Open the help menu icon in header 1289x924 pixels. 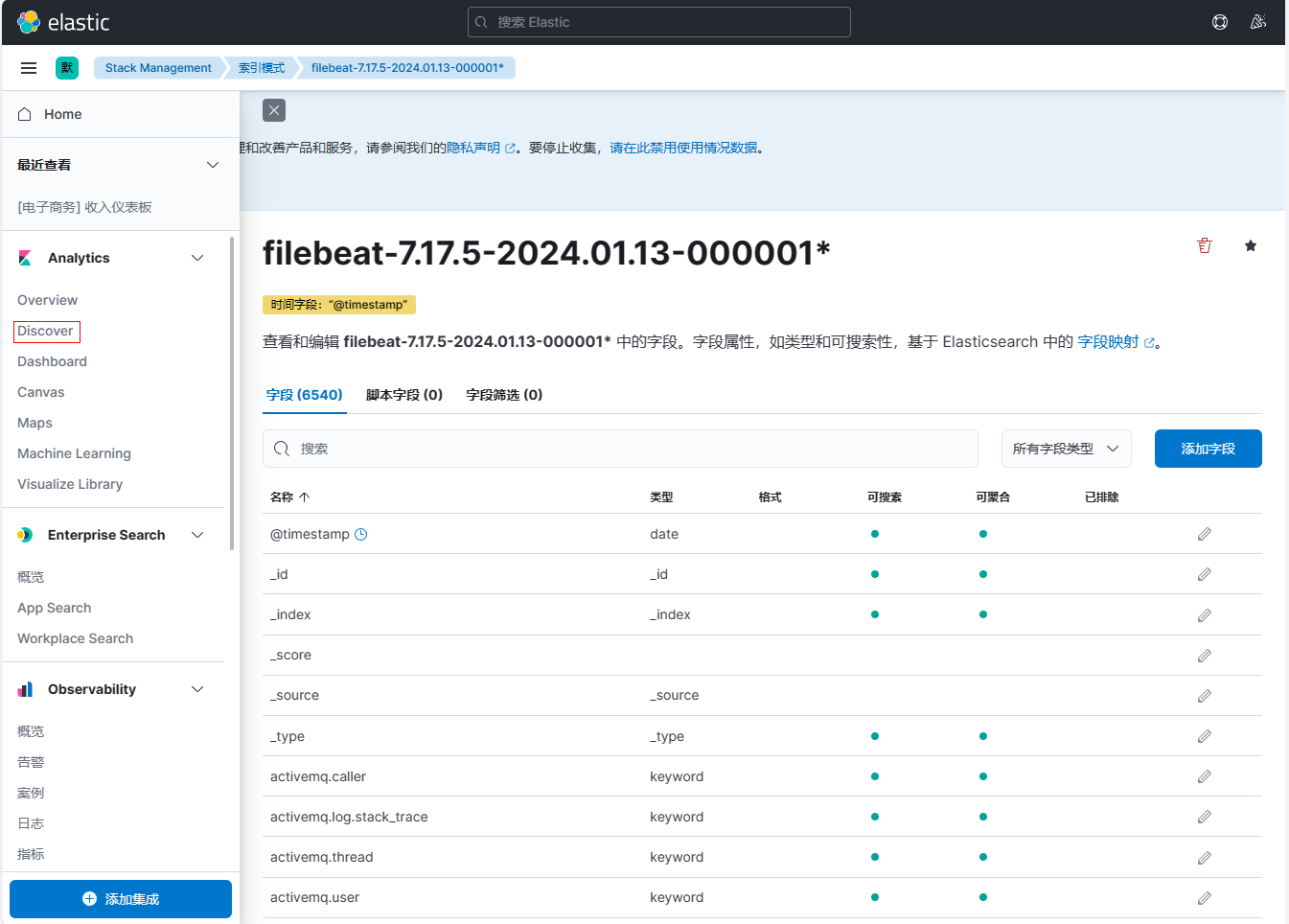[x=1220, y=22]
